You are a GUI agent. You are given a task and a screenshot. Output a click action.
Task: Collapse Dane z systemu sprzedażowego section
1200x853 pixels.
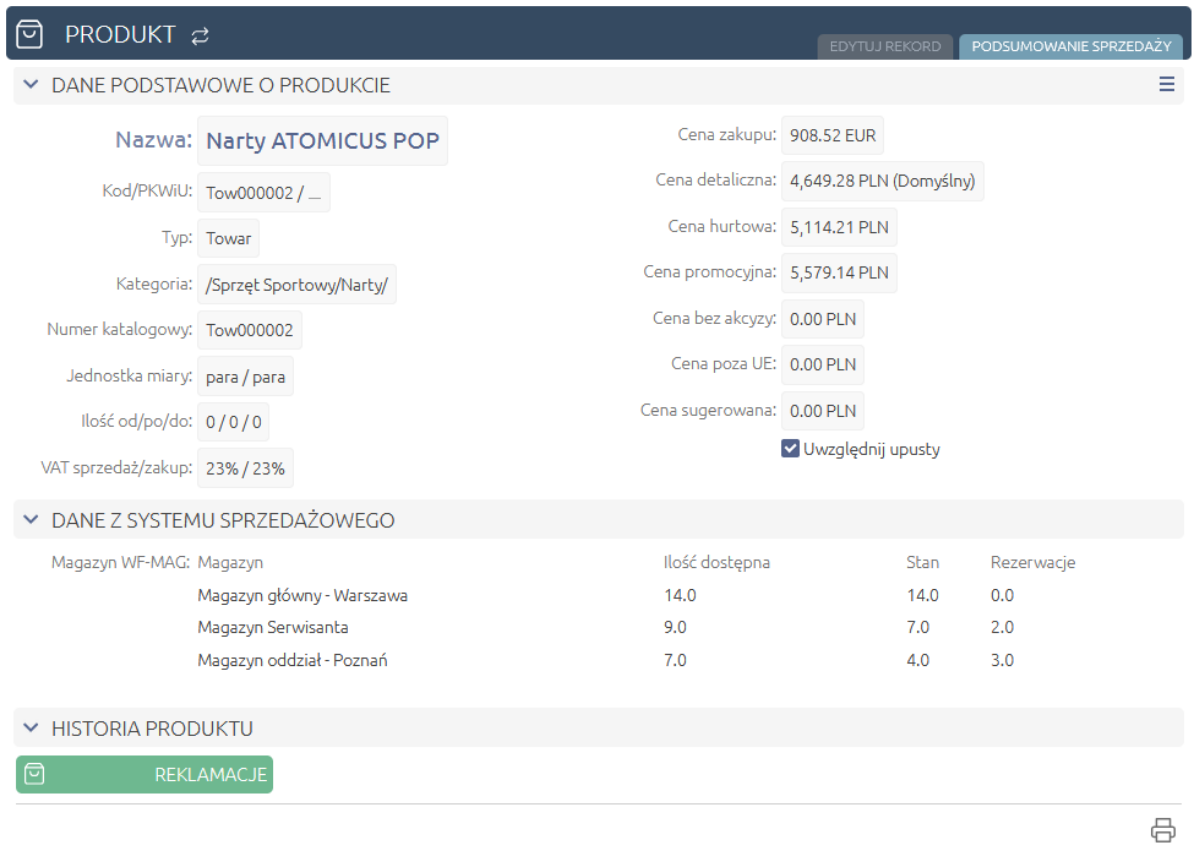tap(31, 521)
